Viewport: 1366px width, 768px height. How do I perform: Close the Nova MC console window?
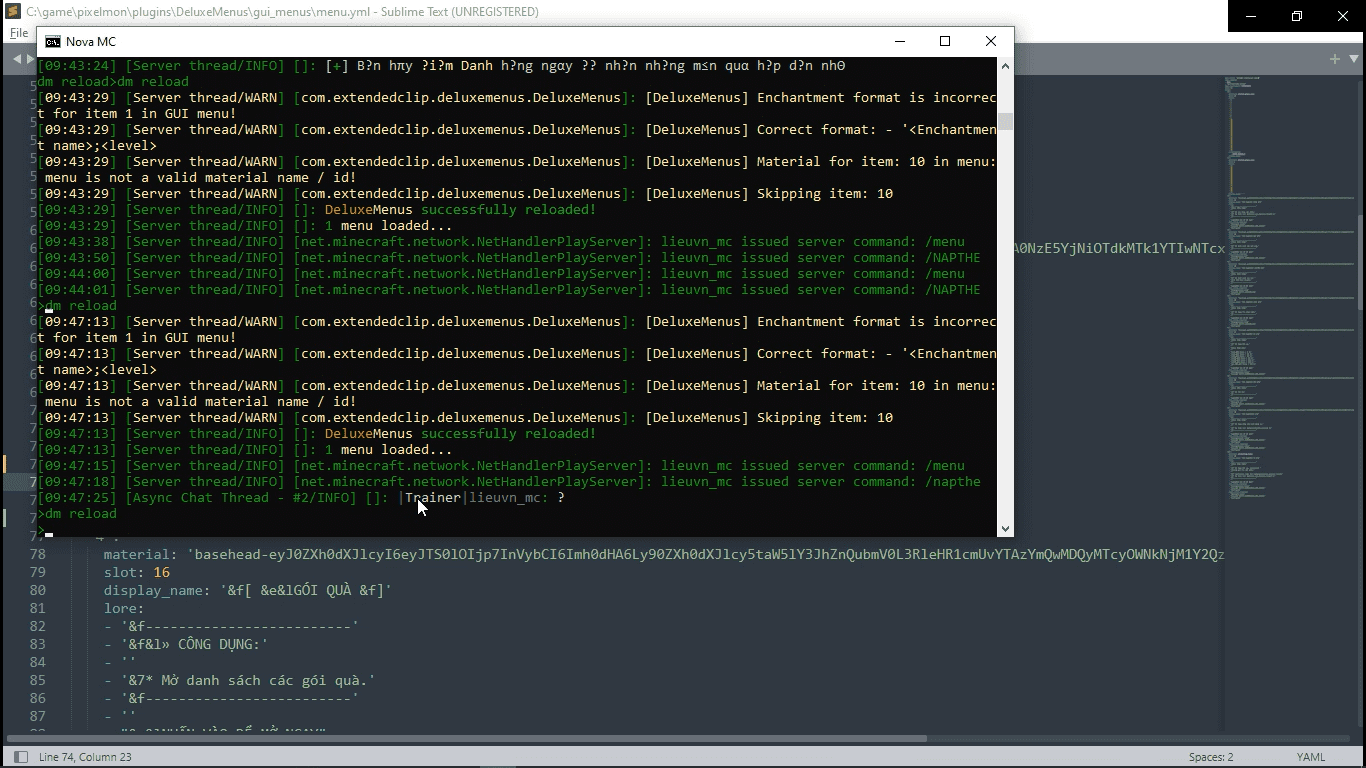pos(991,41)
